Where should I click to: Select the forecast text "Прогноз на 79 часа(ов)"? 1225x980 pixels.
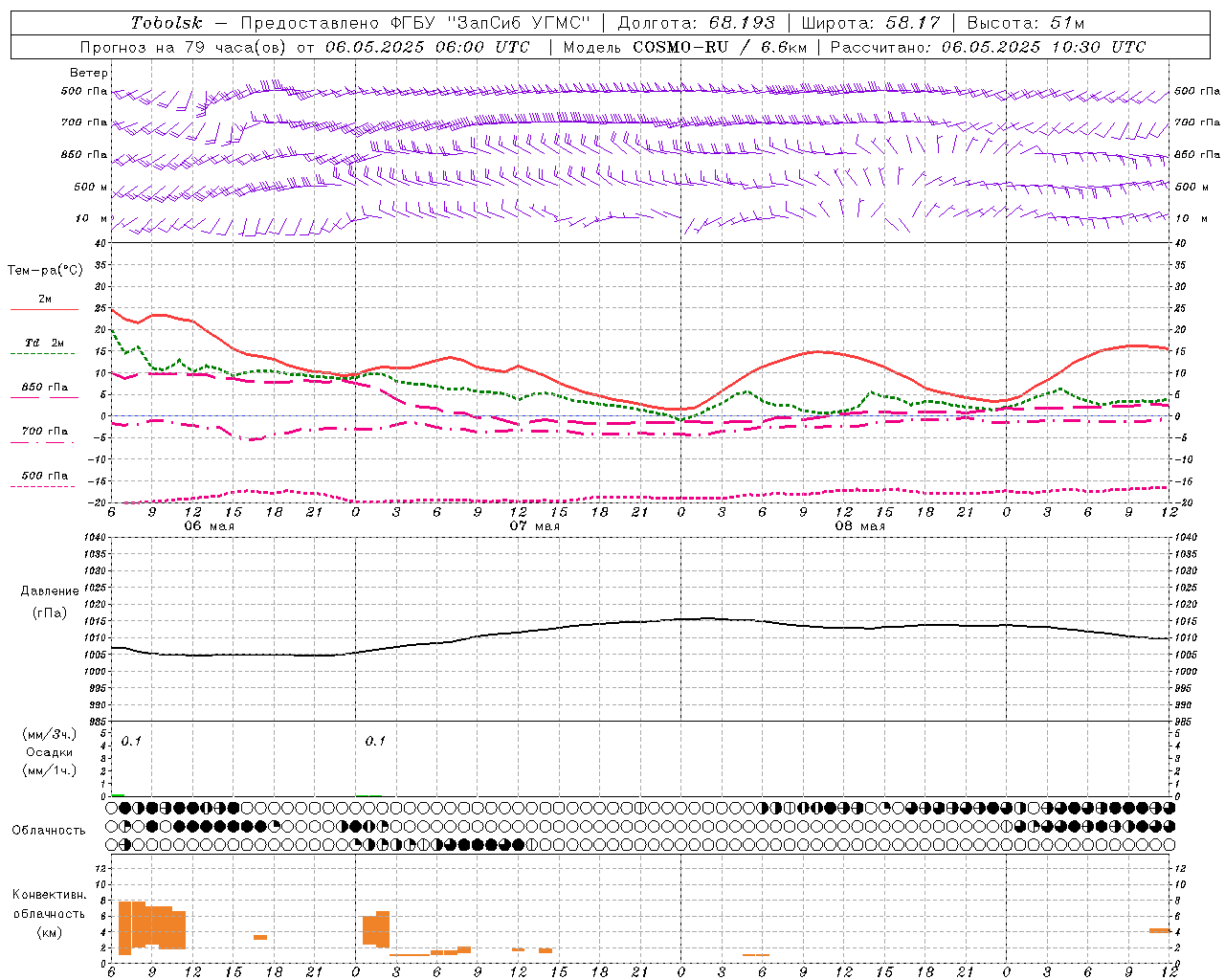pos(185,47)
